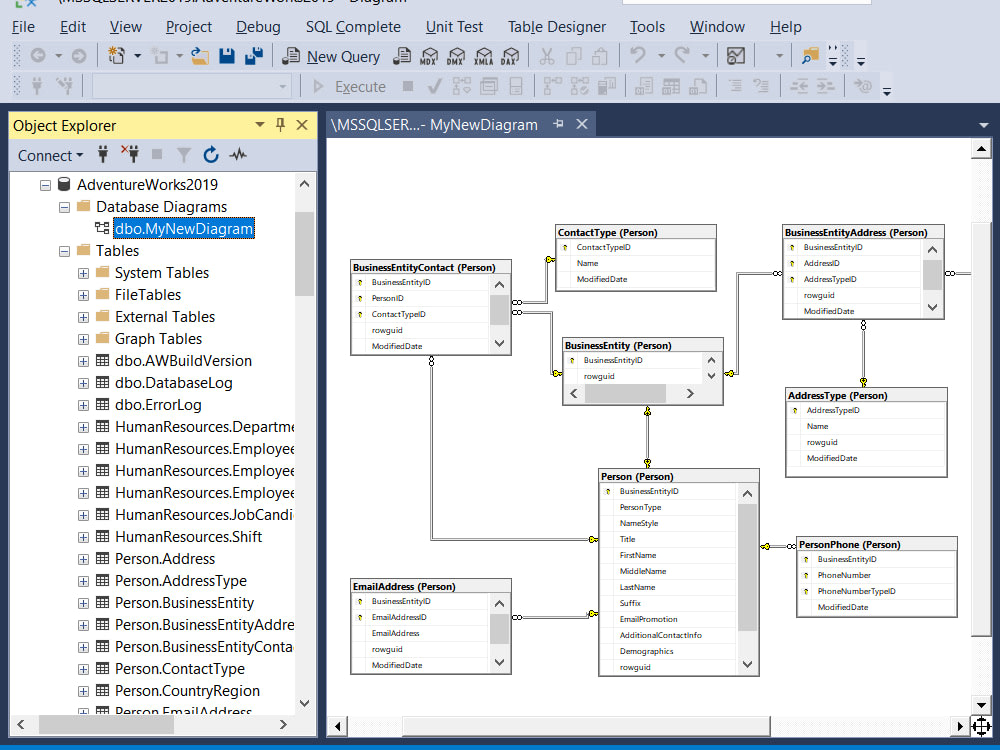Click the New Query toolbar button

point(331,57)
